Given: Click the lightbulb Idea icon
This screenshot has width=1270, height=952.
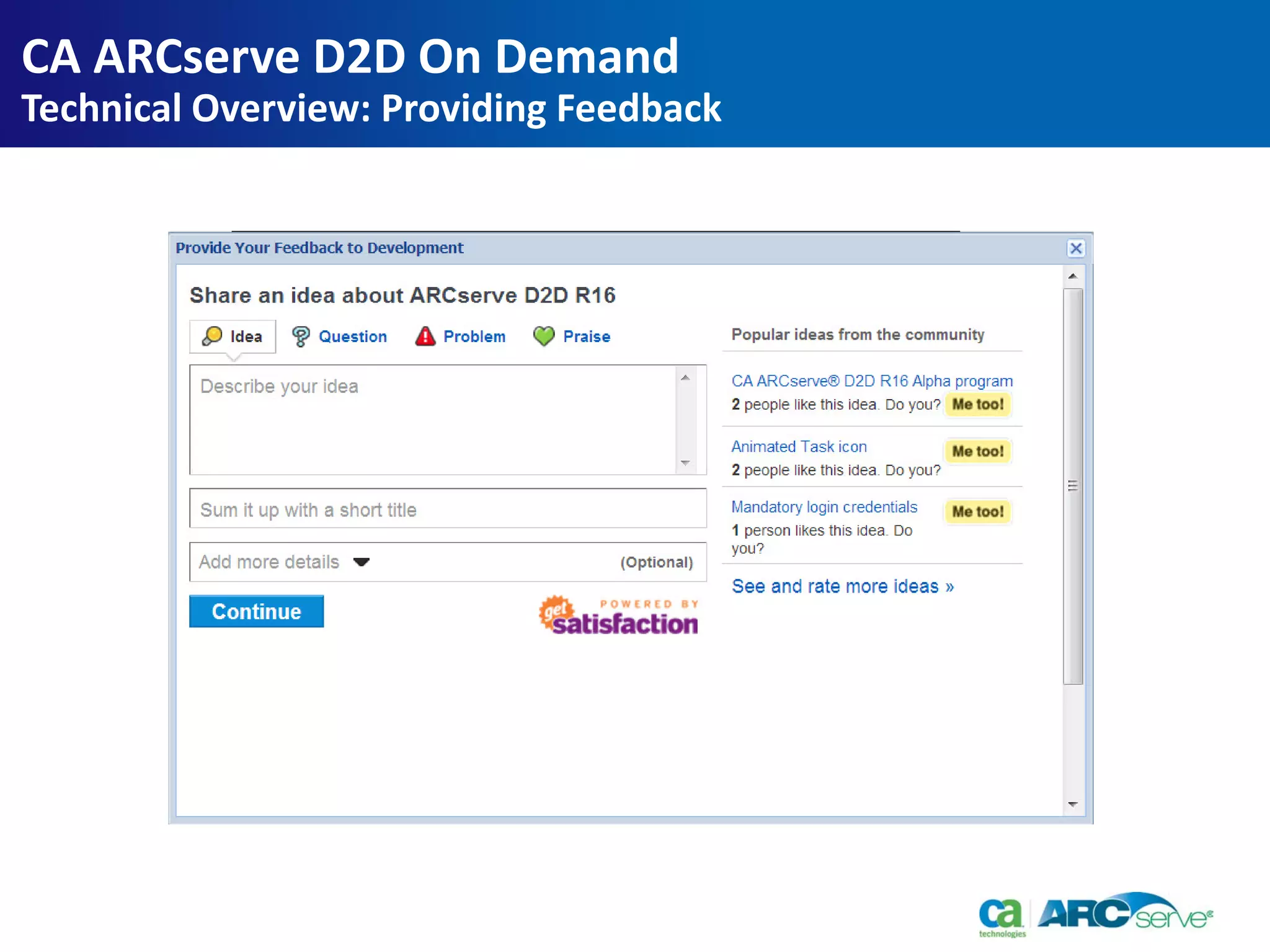Looking at the screenshot, I should pos(212,336).
